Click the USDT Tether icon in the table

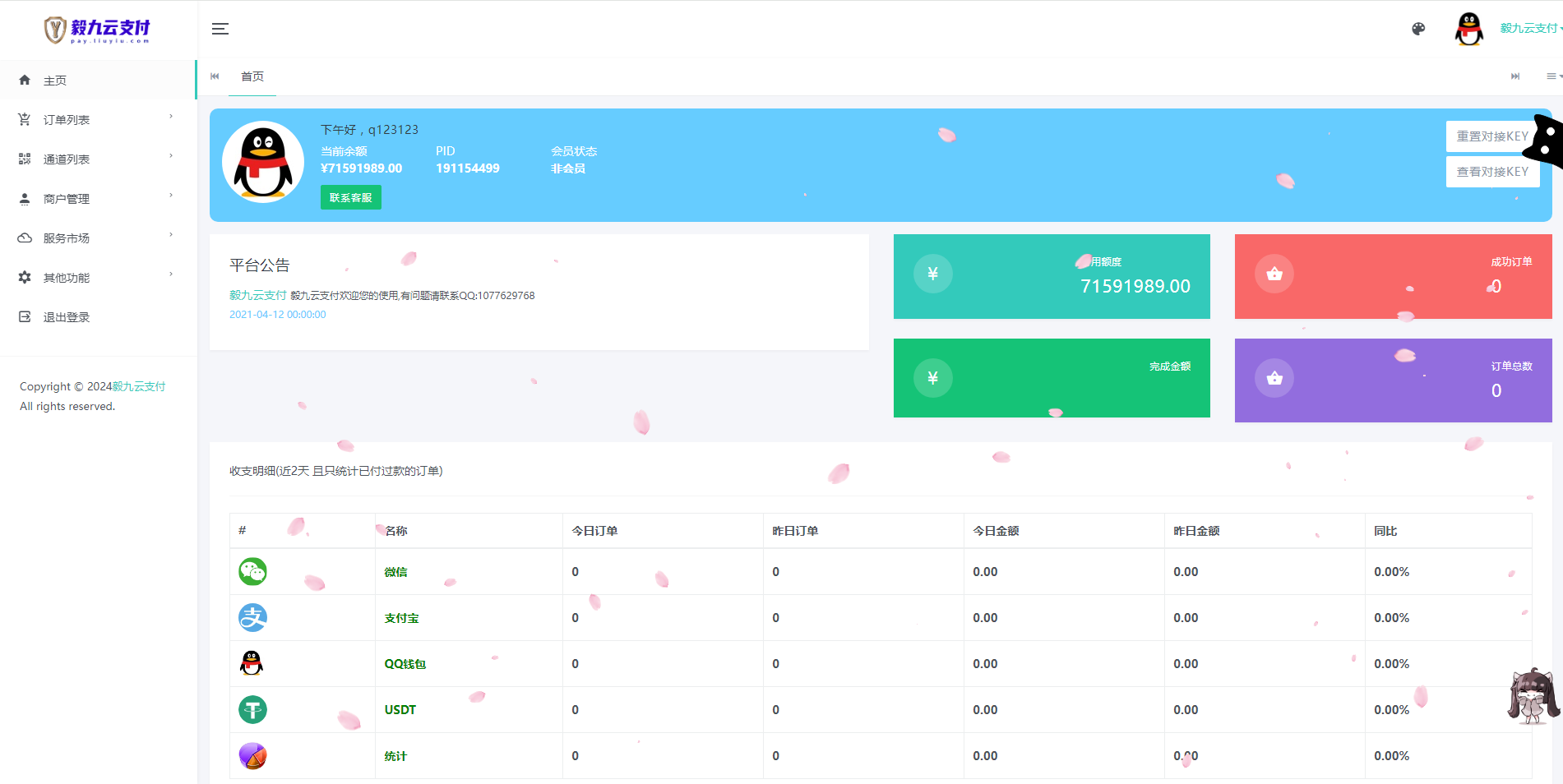pyautogui.click(x=252, y=709)
